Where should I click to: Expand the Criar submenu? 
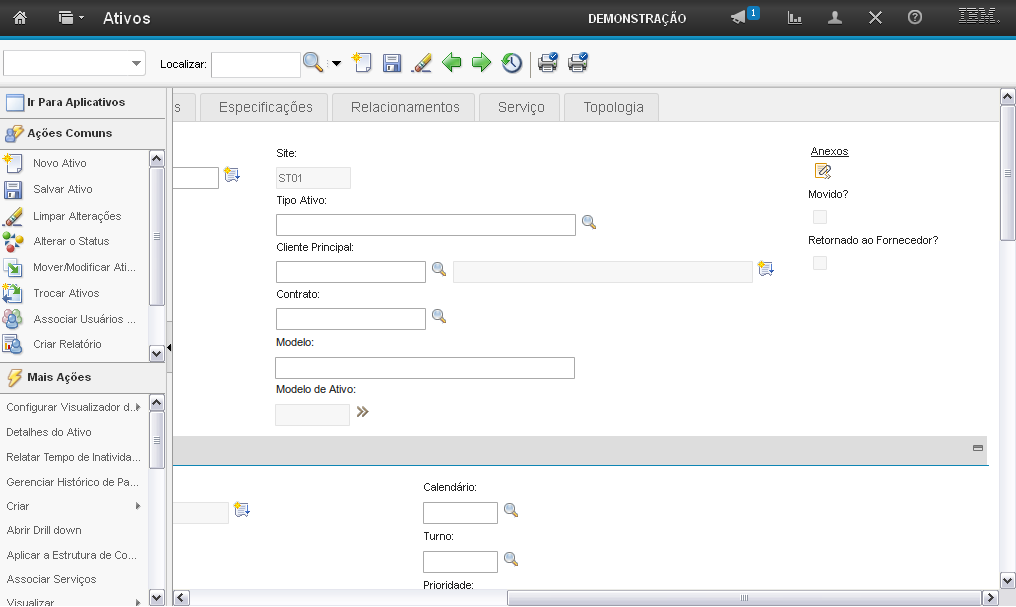pyautogui.click(x=138, y=506)
